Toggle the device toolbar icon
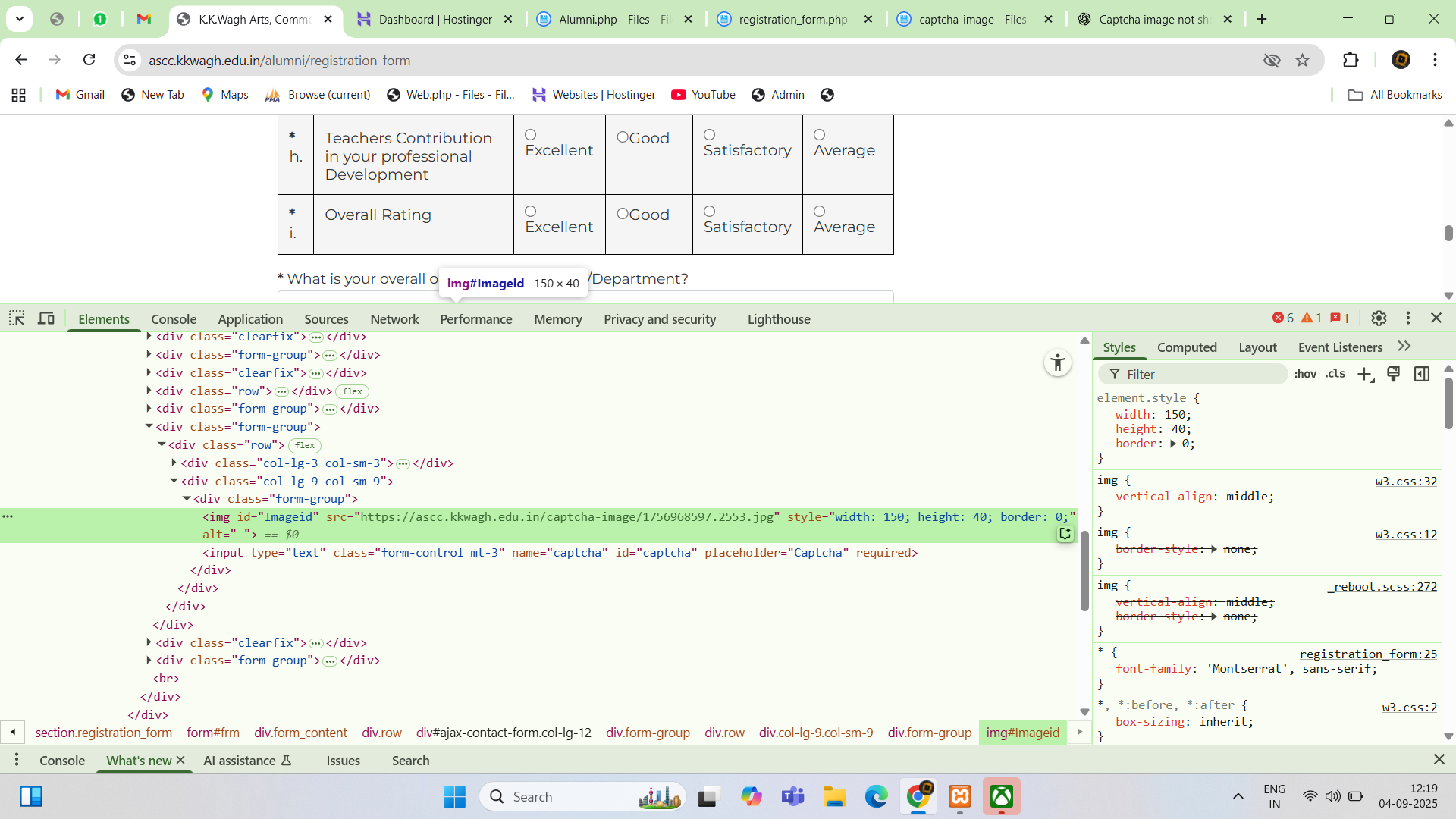The height and width of the screenshot is (819, 1456). pyautogui.click(x=46, y=318)
